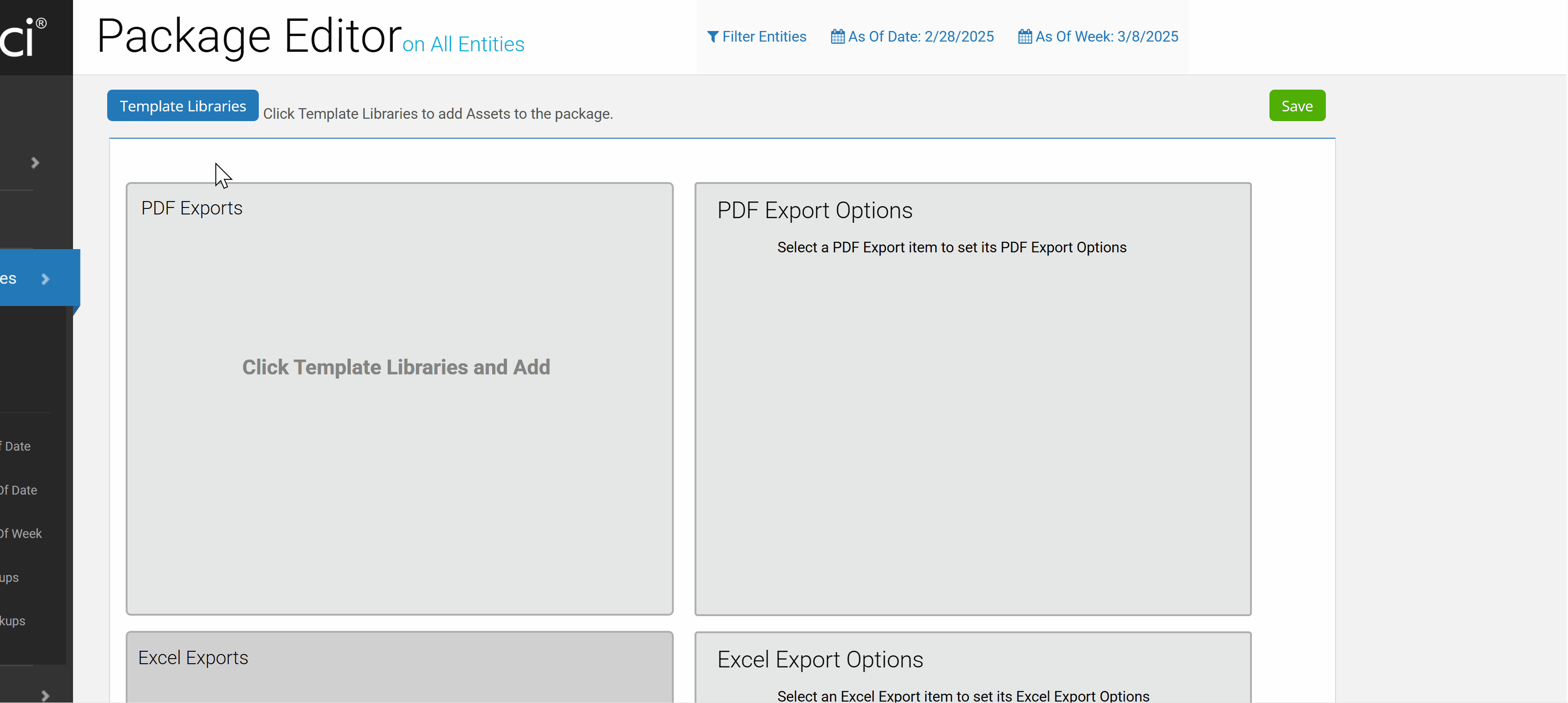Screen dimensions: 1568x703
Task: Click the calendar icon beside As Of Week
Action: (x=1025, y=37)
